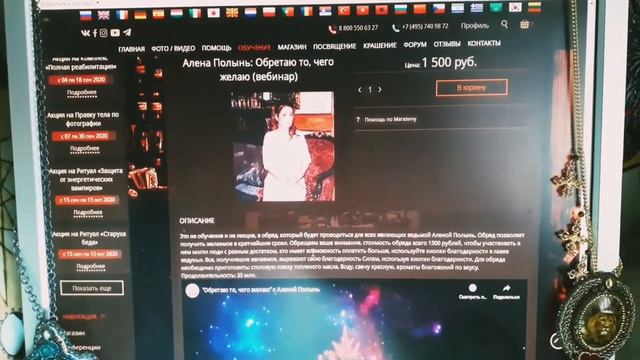Open the ПОМОЩЬ menu item
Screen dimensions: 640x360
(216, 48)
